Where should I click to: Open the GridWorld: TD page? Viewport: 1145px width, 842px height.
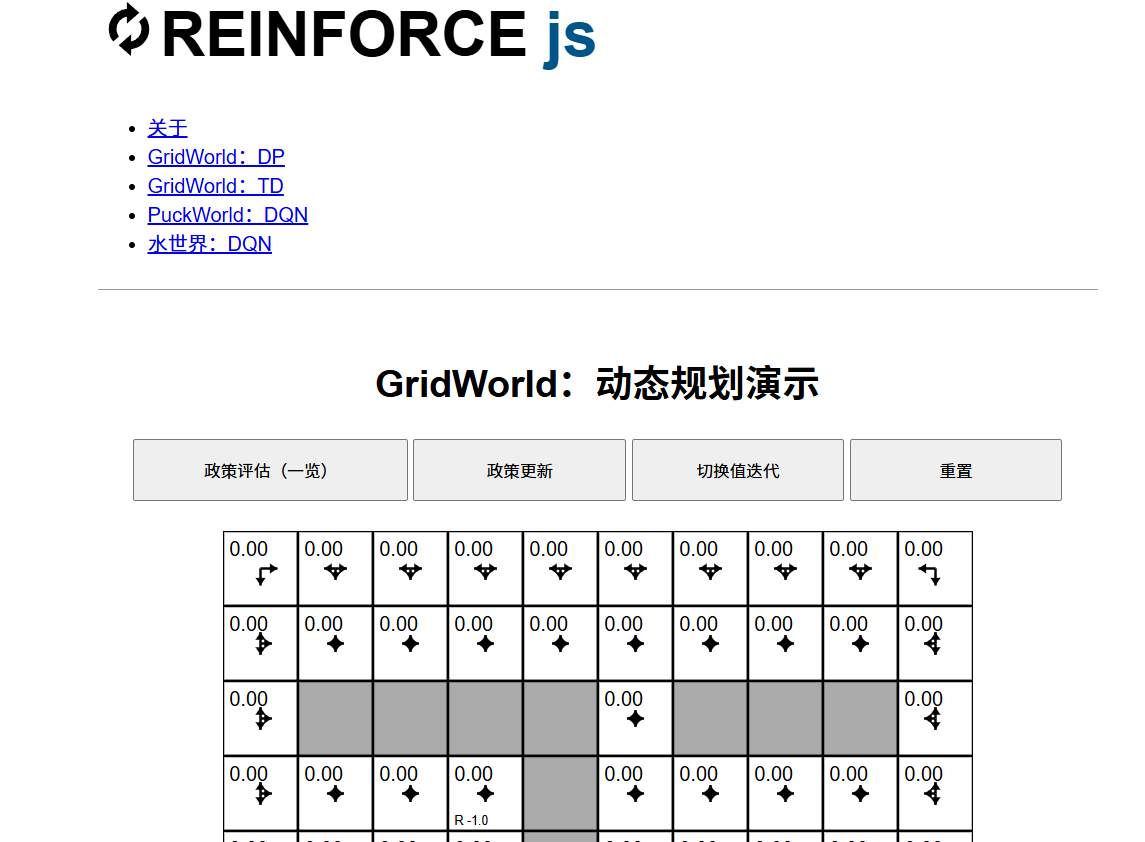tap(215, 186)
